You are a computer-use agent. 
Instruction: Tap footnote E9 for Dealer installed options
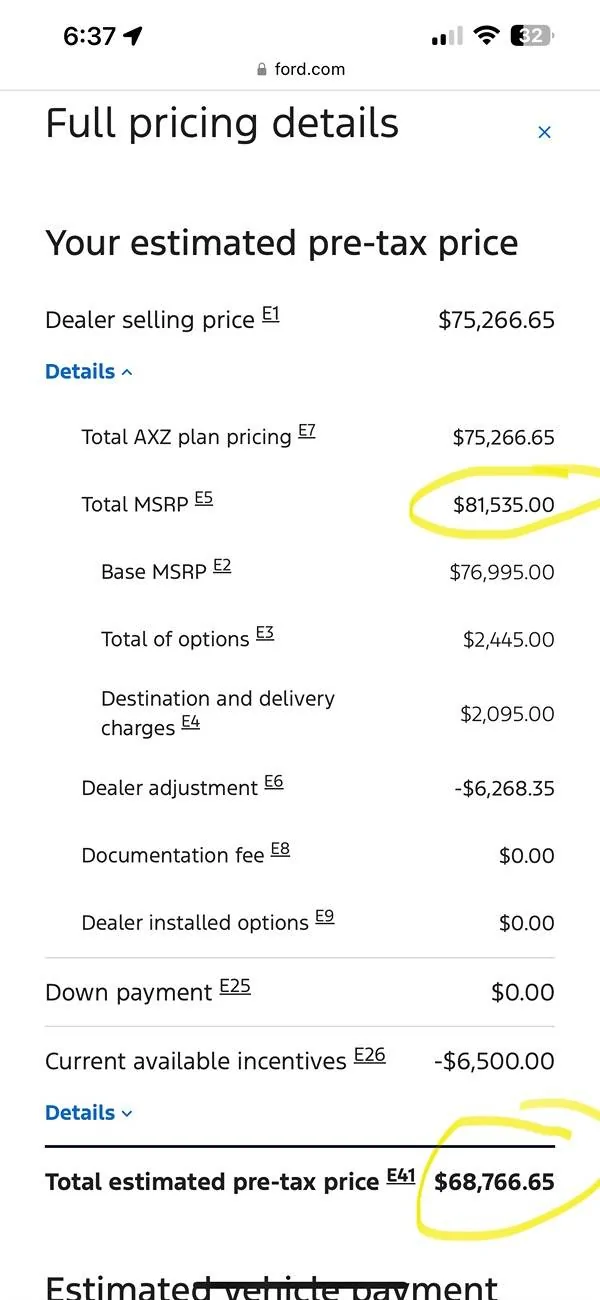[324, 917]
